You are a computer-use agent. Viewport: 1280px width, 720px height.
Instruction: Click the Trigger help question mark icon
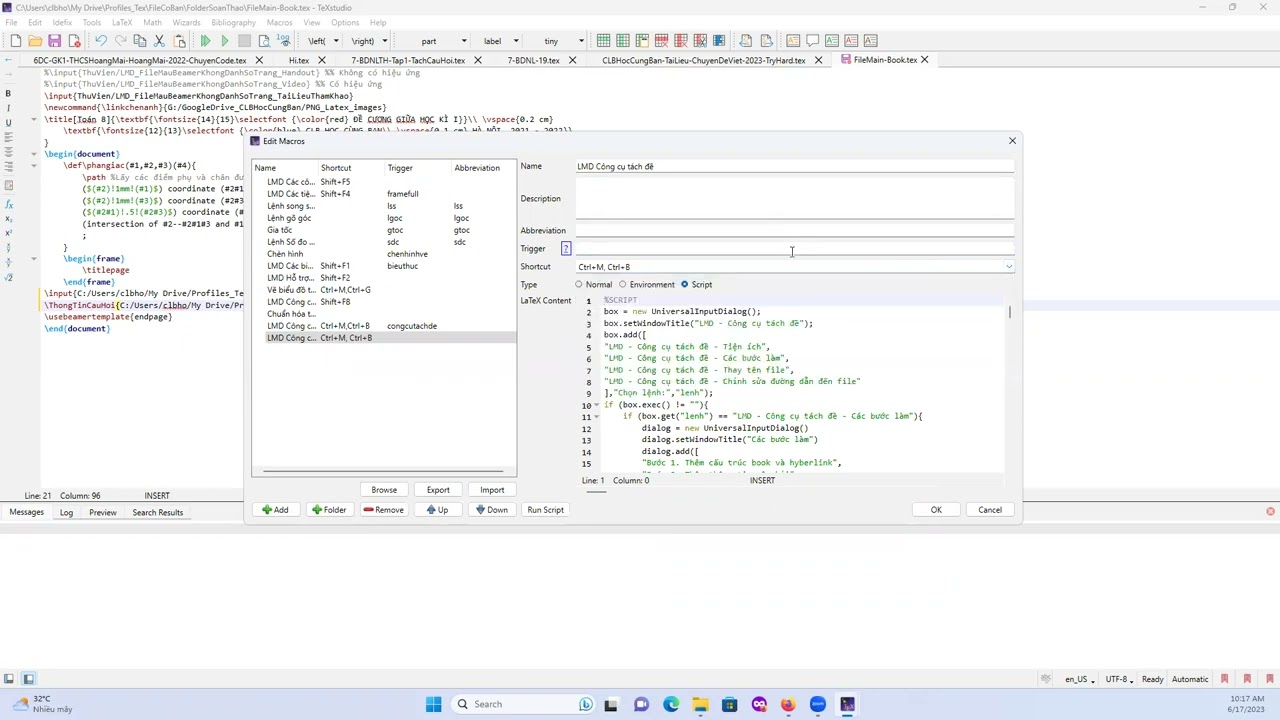point(566,249)
